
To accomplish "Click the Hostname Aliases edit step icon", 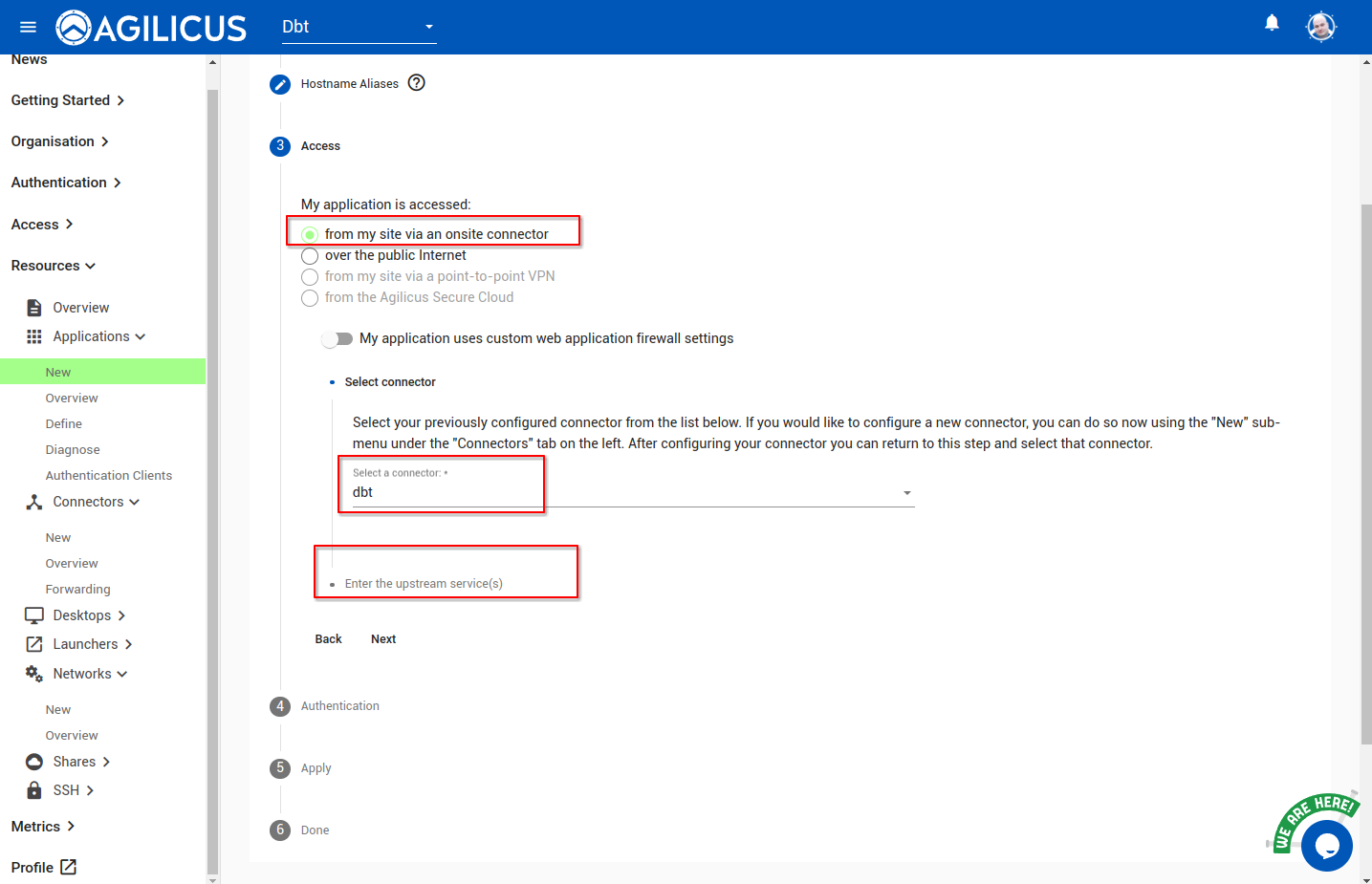I will pyautogui.click(x=280, y=84).
